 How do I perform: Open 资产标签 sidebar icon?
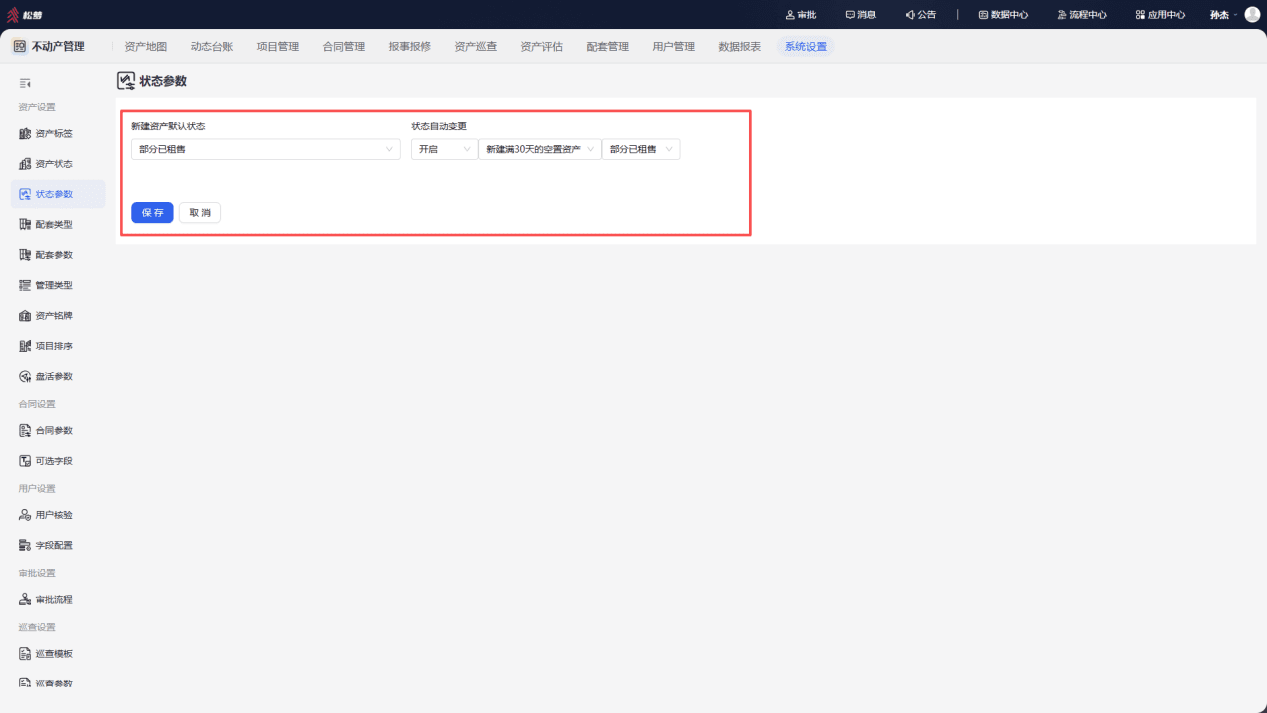pyautogui.click(x=25, y=133)
